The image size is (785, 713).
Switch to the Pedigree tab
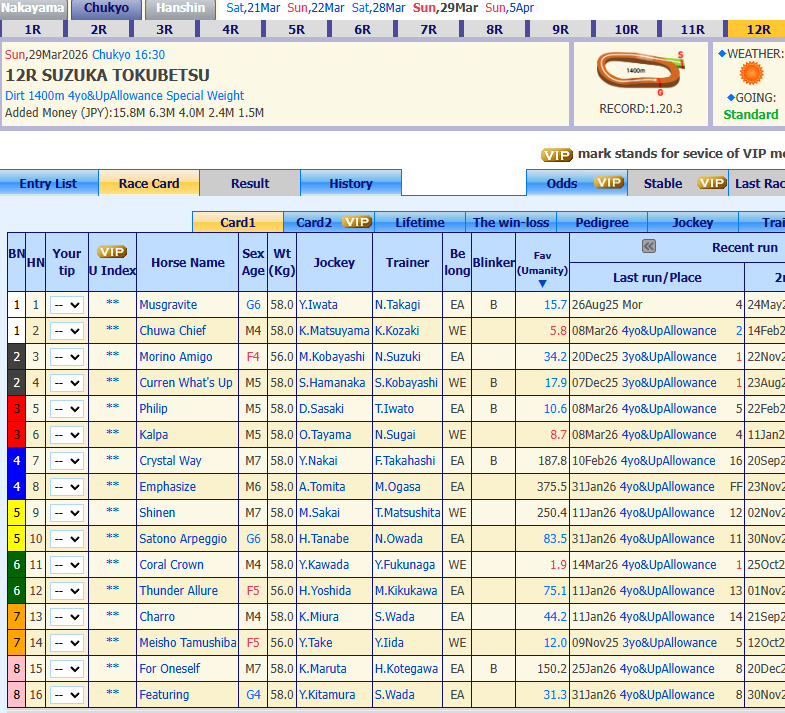(602, 222)
